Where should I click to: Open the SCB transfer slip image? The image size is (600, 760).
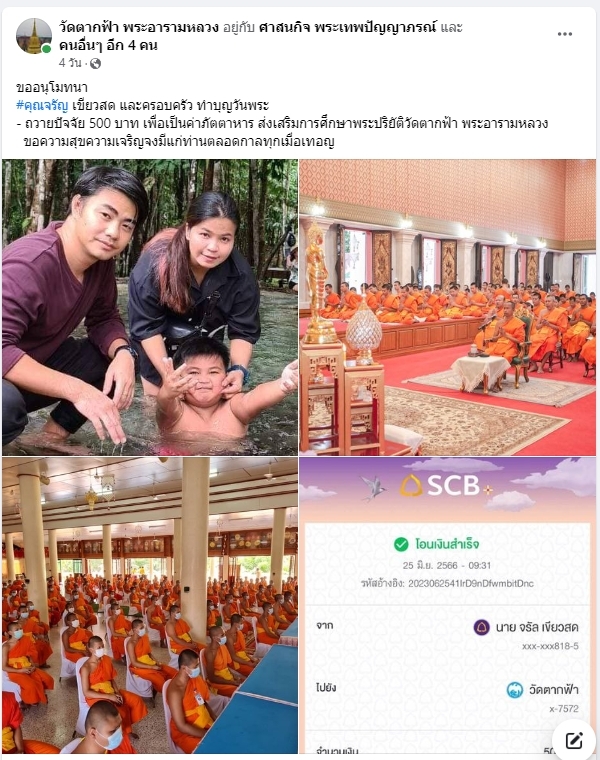pyautogui.click(x=447, y=605)
